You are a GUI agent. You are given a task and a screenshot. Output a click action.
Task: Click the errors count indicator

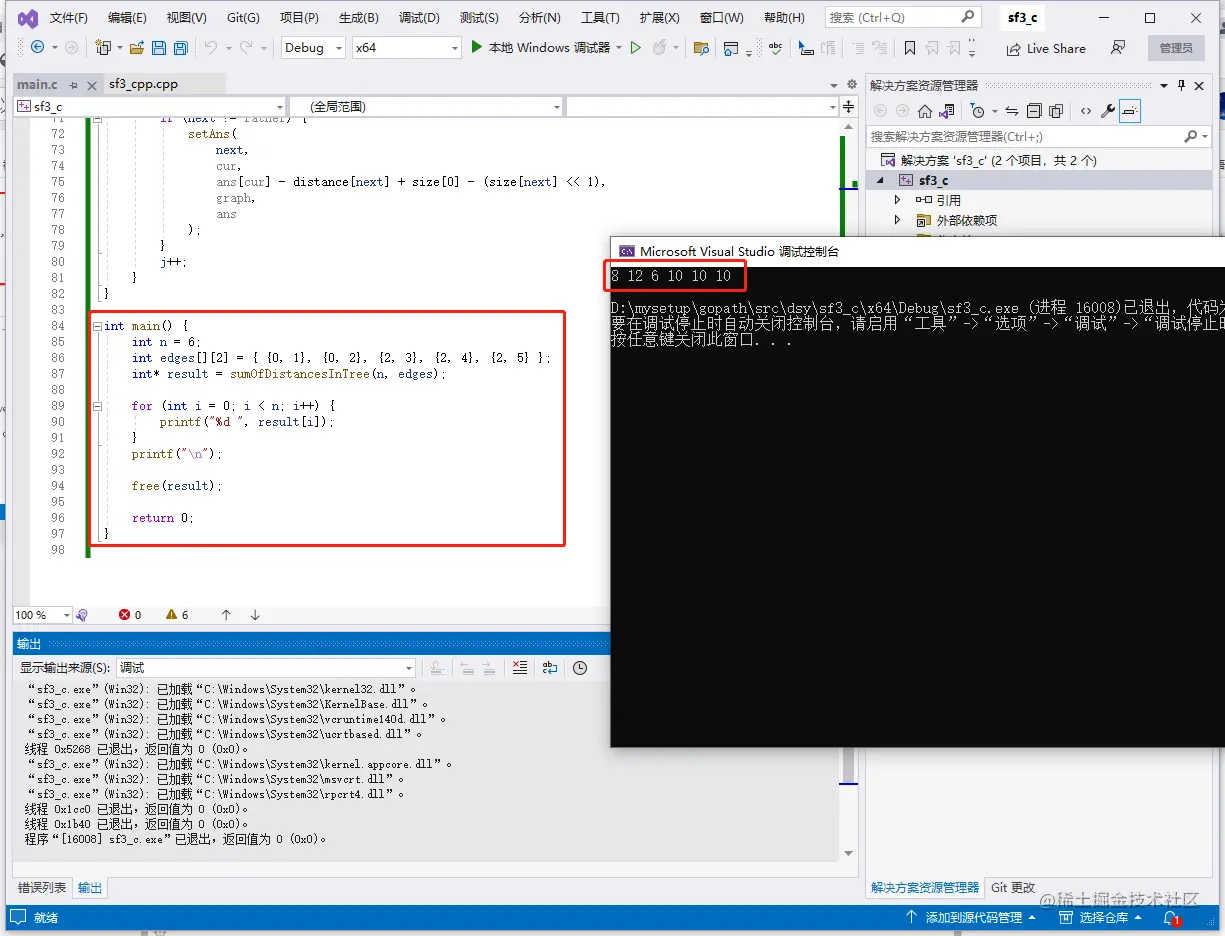[x=130, y=615]
